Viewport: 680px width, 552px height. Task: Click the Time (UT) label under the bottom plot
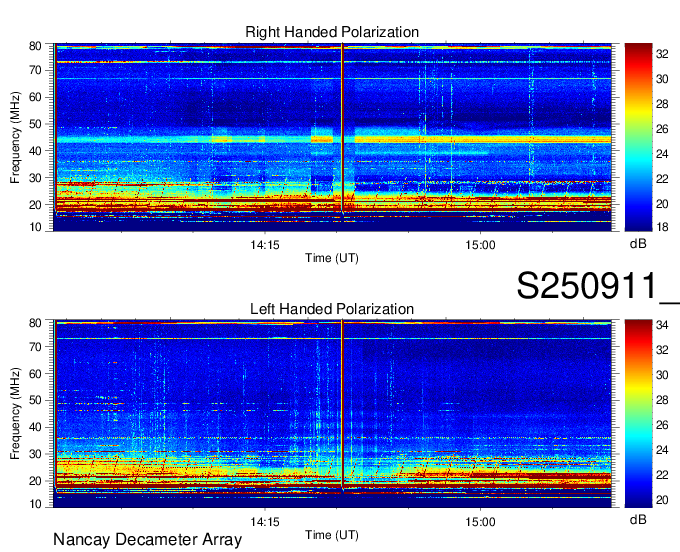(x=332, y=534)
